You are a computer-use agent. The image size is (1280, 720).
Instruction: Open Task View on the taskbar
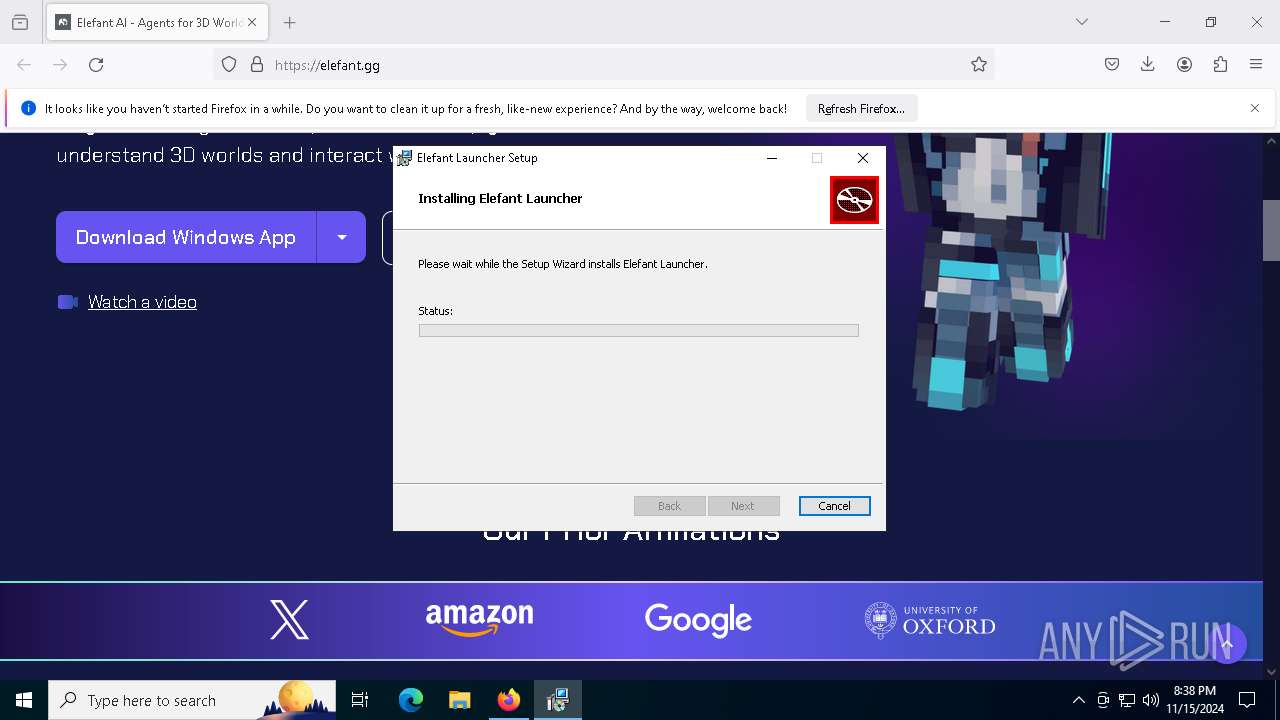click(x=360, y=700)
